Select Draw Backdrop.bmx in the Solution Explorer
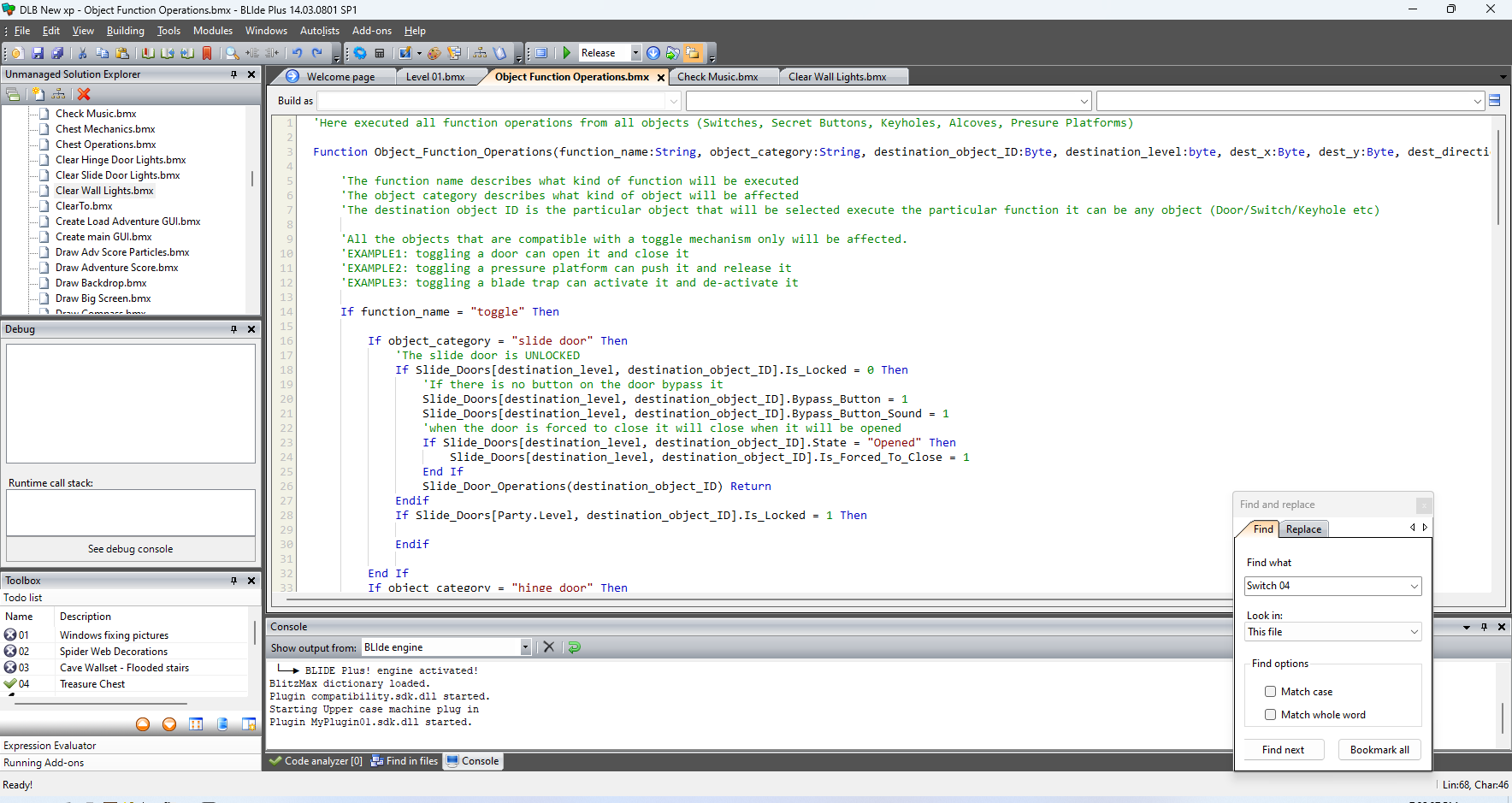This screenshot has height=803, width=1512. [x=101, y=283]
